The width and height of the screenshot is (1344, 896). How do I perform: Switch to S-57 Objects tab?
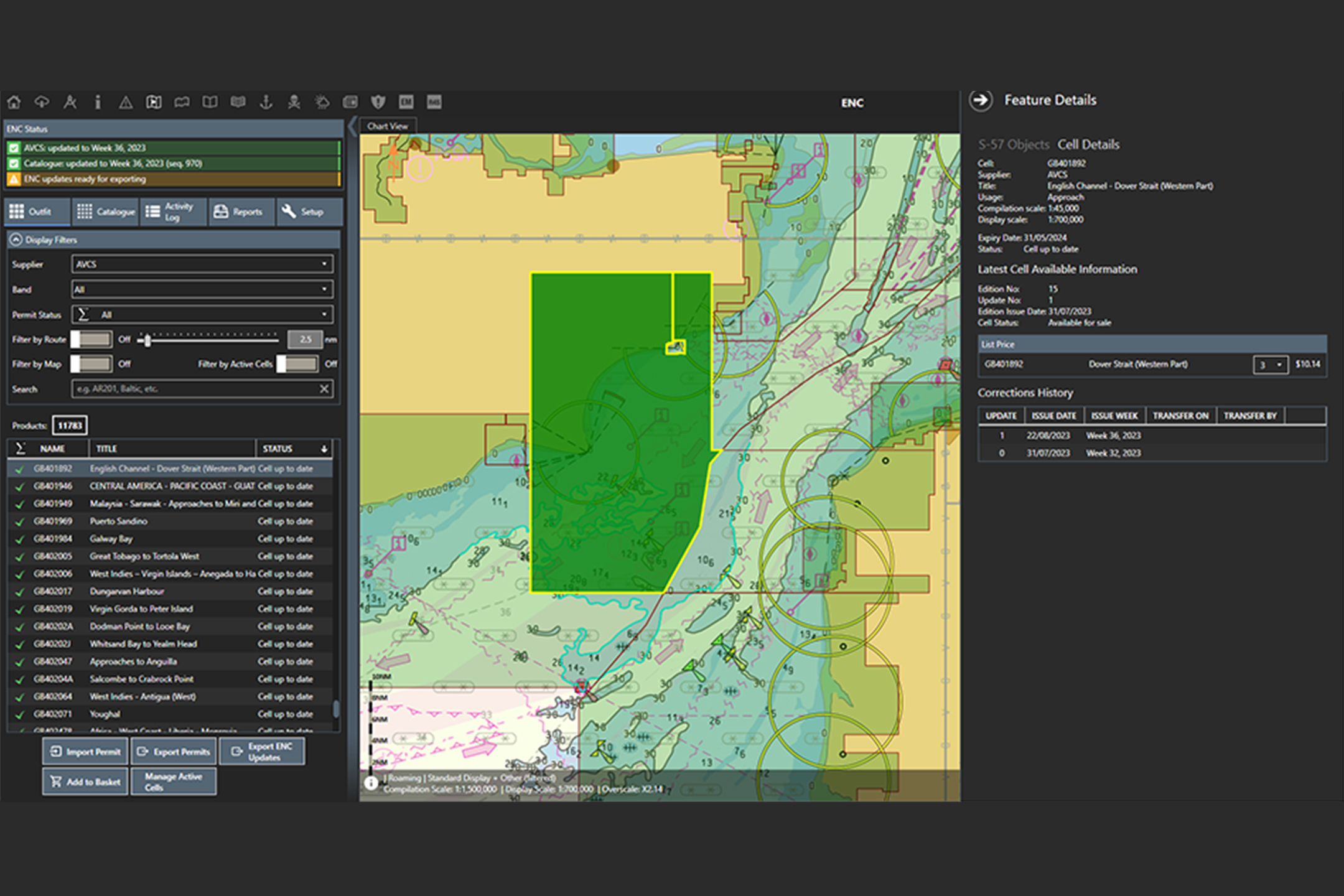click(1014, 145)
